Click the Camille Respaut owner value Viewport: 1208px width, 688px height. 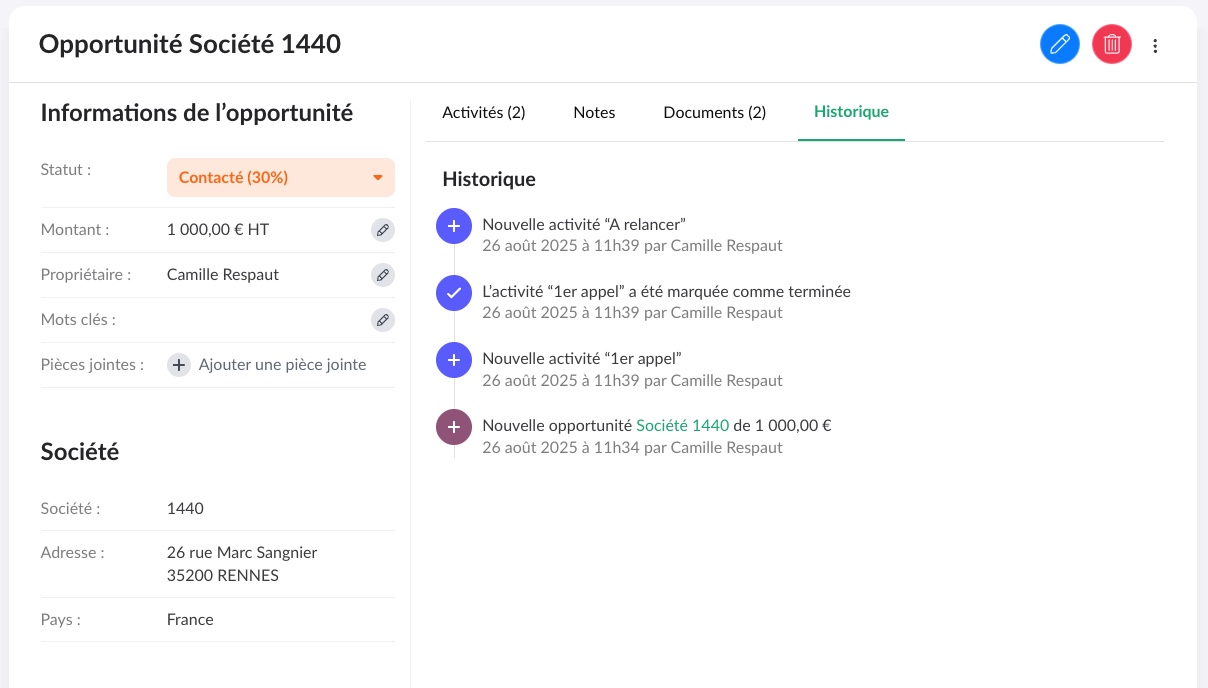pos(223,274)
